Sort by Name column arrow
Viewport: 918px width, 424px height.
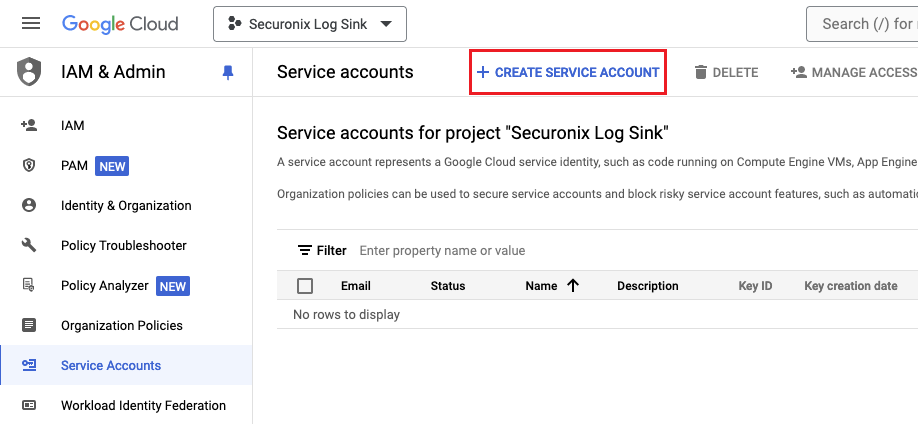573,286
